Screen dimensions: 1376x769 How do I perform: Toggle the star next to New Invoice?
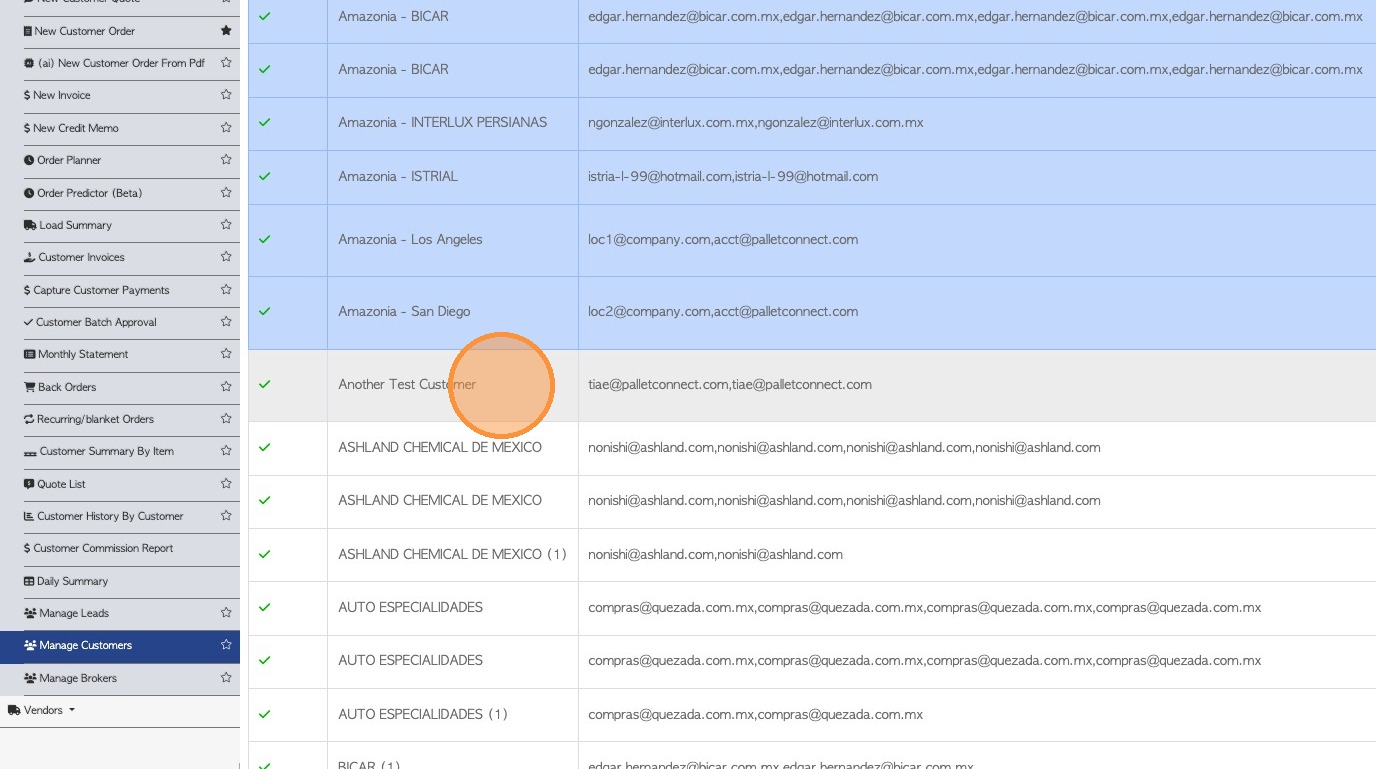point(226,95)
